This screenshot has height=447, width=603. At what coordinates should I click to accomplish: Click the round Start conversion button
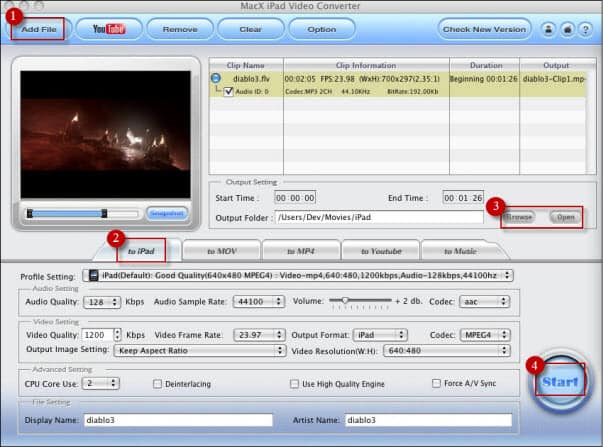pyautogui.click(x=560, y=381)
